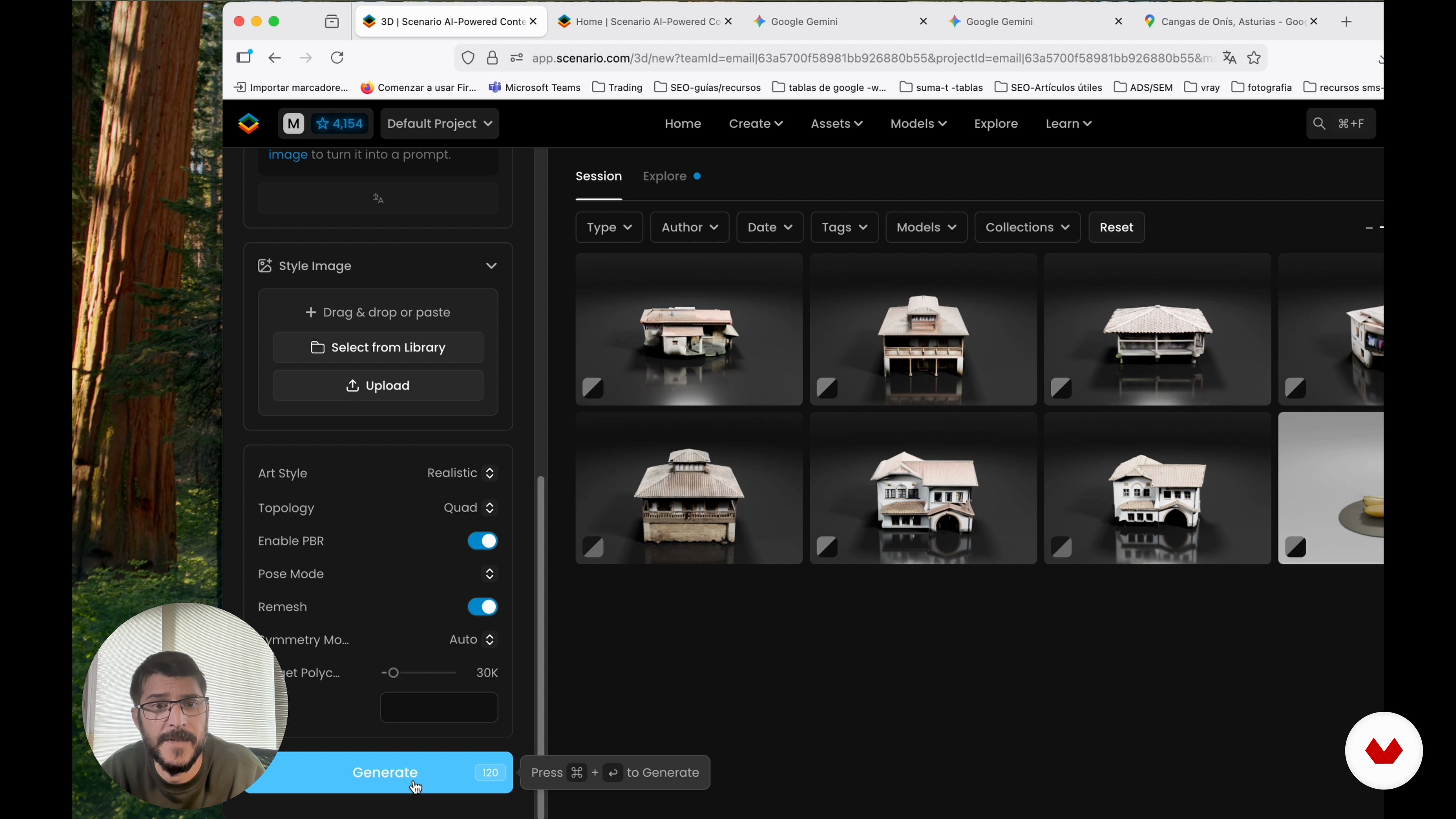Reload the page
Viewport: 1456px width, 819px height.
click(337, 58)
